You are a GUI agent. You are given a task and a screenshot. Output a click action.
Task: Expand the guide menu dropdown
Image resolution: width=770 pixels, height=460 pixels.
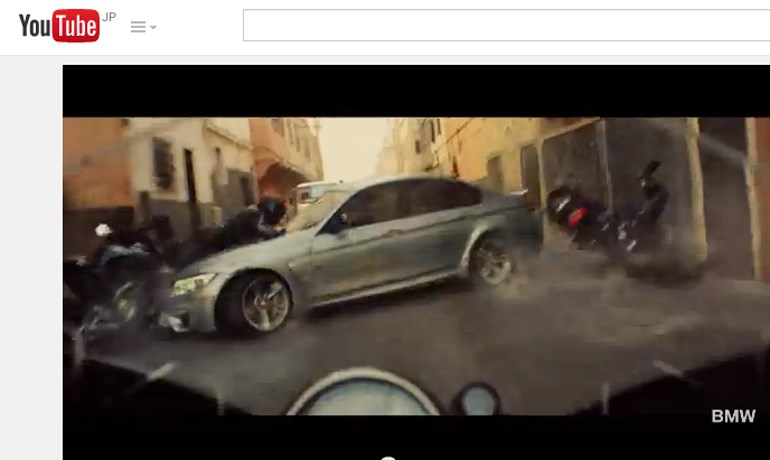click(143, 27)
